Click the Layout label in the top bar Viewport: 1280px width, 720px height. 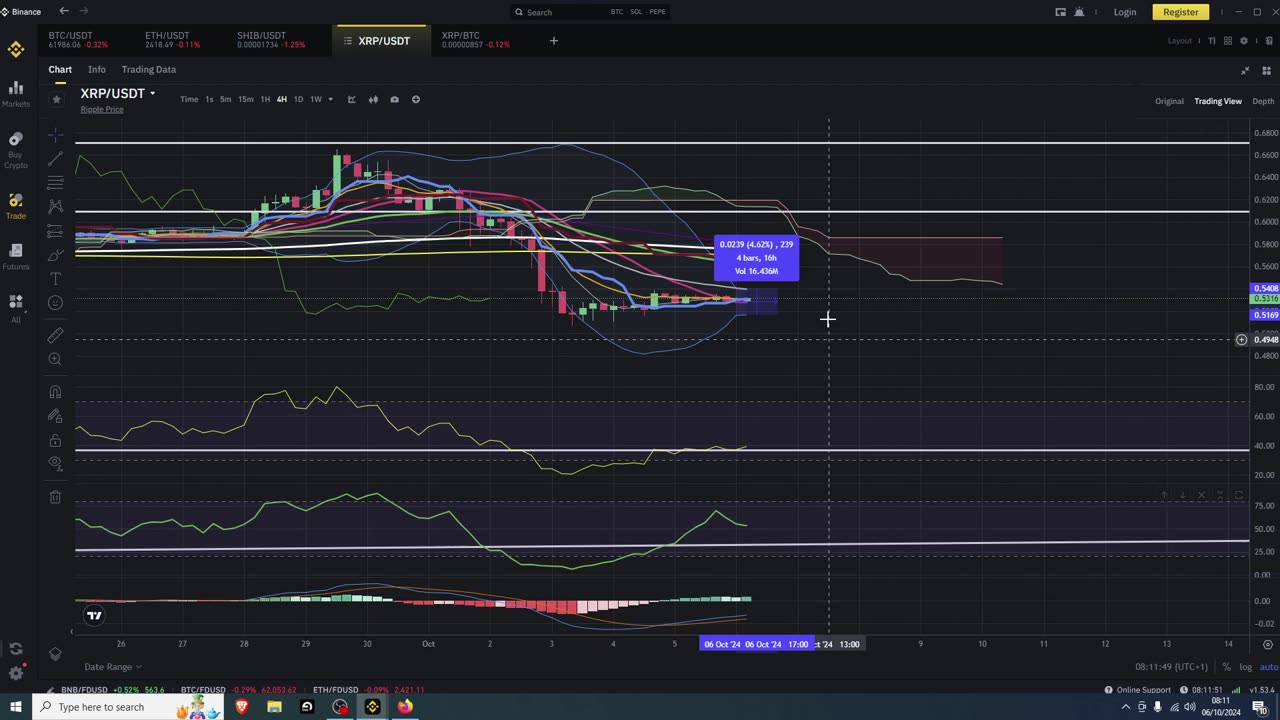coord(1180,41)
